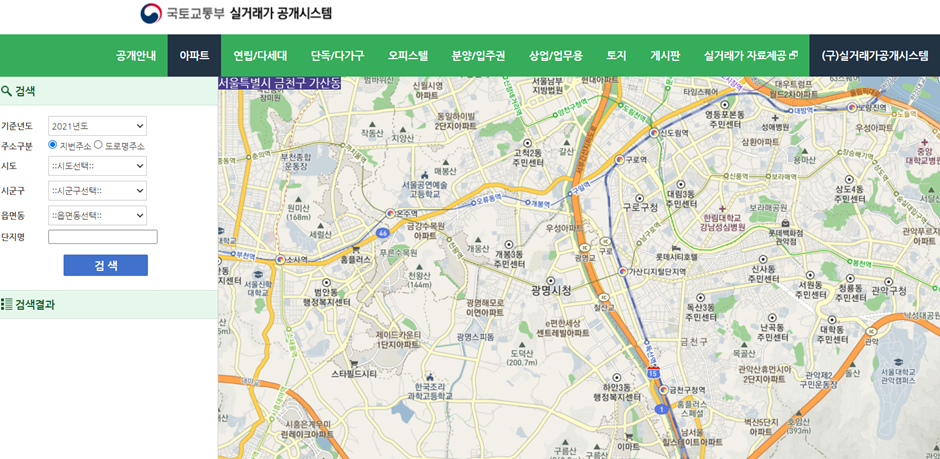Open the 오피스텔 menu
The image size is (940, 459).
(408, 56)
